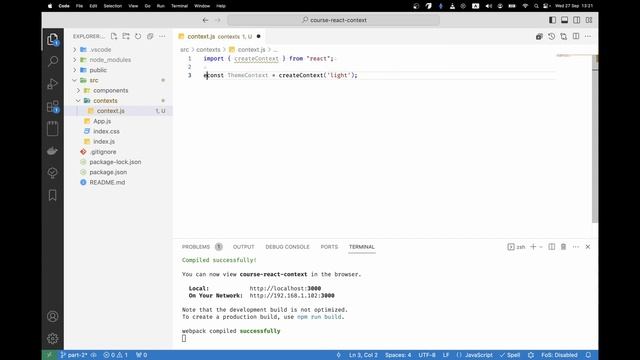The height and width of the screenshot is (360, 640).
Task: Switch to the Output tab
Action: click(243, 247)
